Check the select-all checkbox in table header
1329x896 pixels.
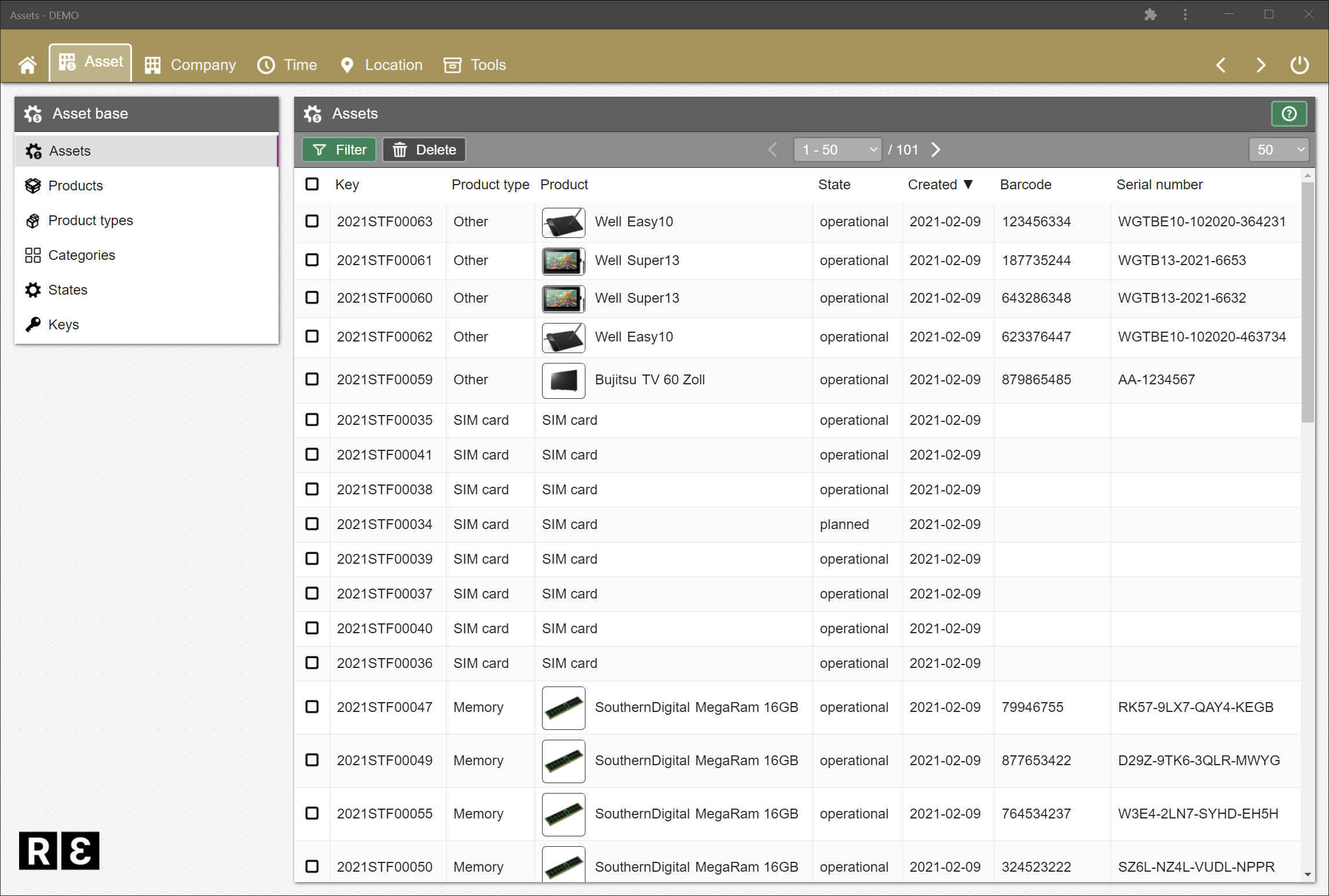pyautogui.click(x=312, y=184)
